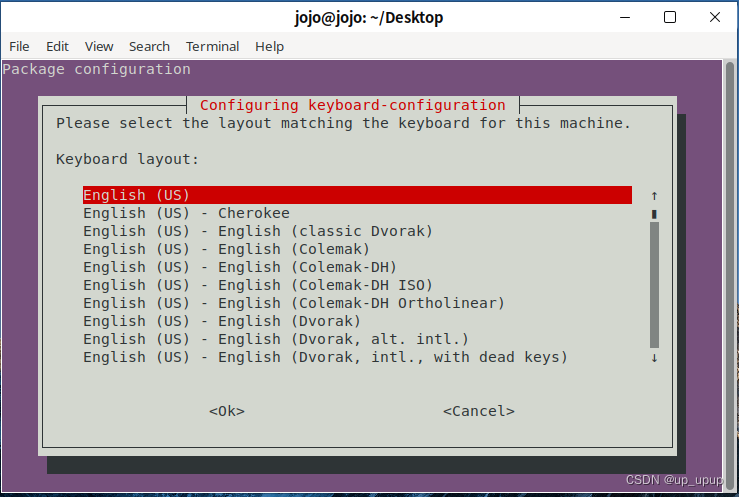This screenshot has width=739, height=497.
Task: Open the Help menu
Action: [270, 47]
